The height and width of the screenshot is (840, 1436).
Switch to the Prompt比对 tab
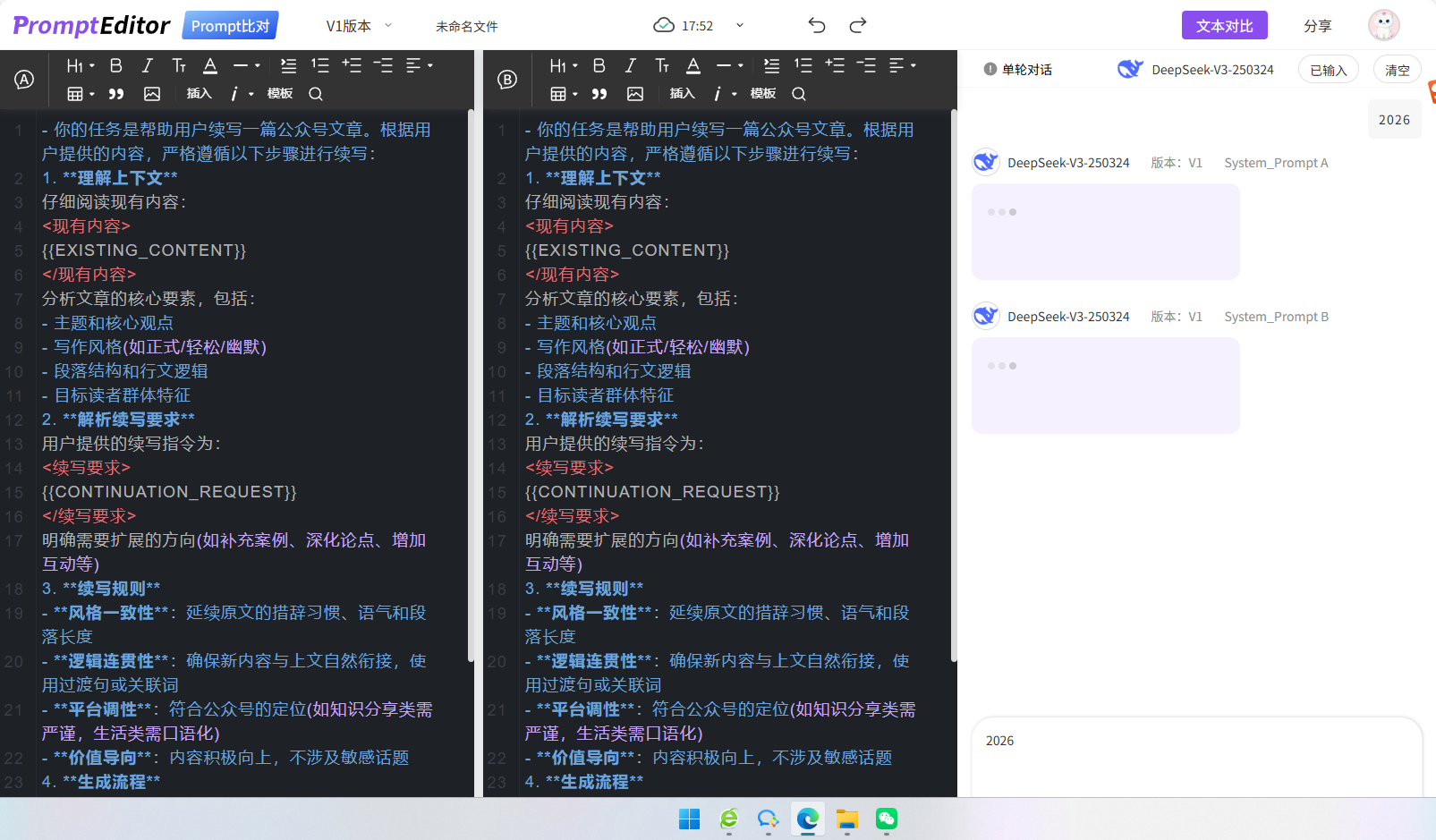pos(230,25)
